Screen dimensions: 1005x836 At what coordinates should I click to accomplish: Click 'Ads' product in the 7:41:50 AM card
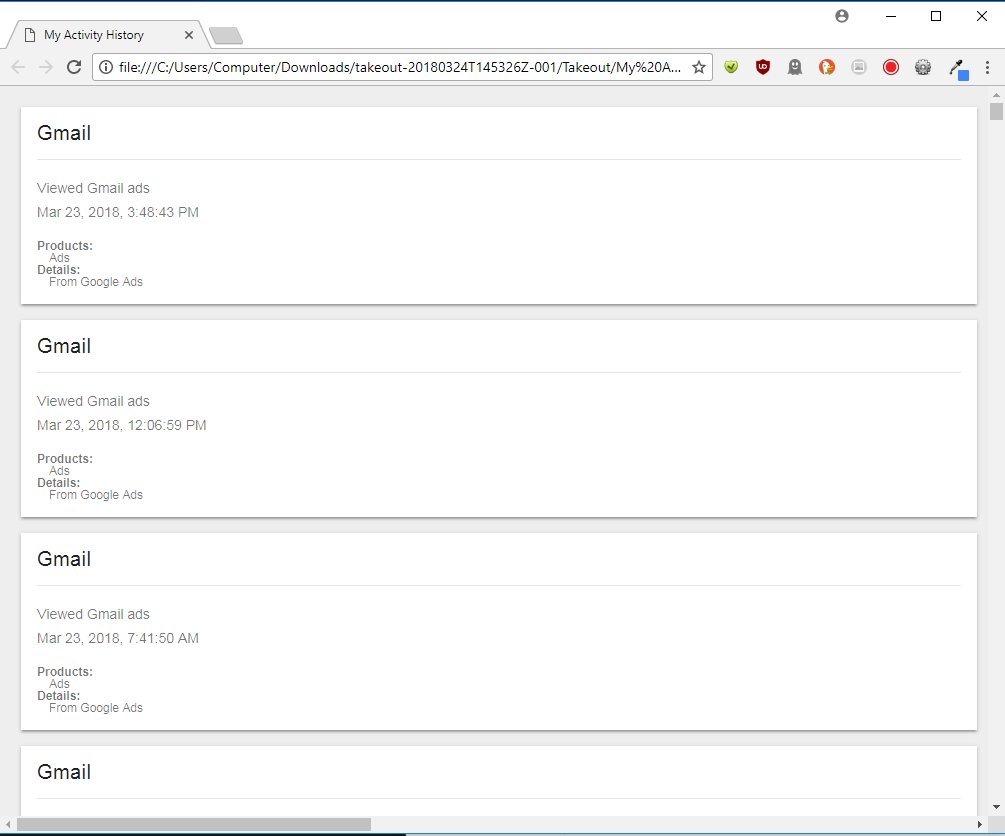pos(59,683)
